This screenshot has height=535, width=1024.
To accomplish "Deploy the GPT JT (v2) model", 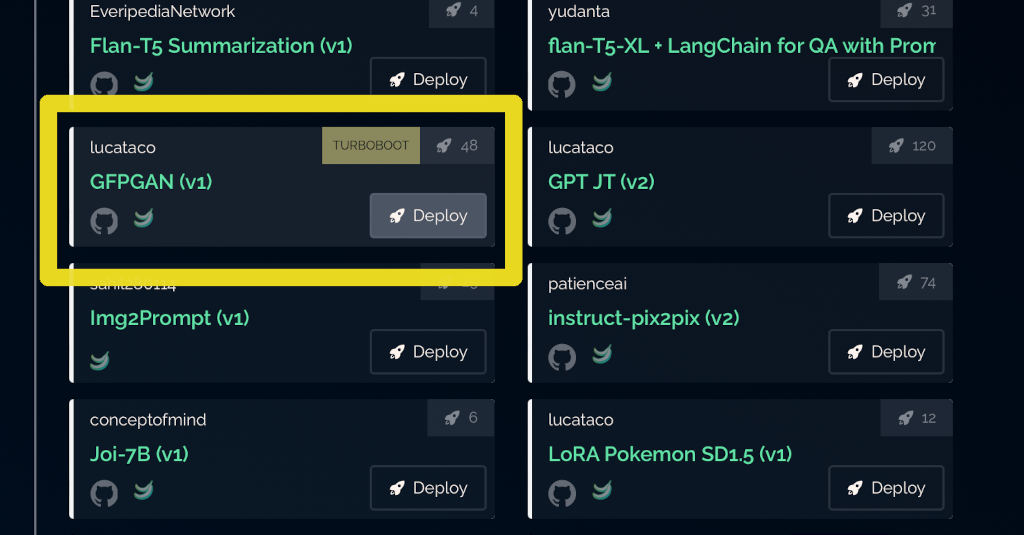I will (886, 216).
